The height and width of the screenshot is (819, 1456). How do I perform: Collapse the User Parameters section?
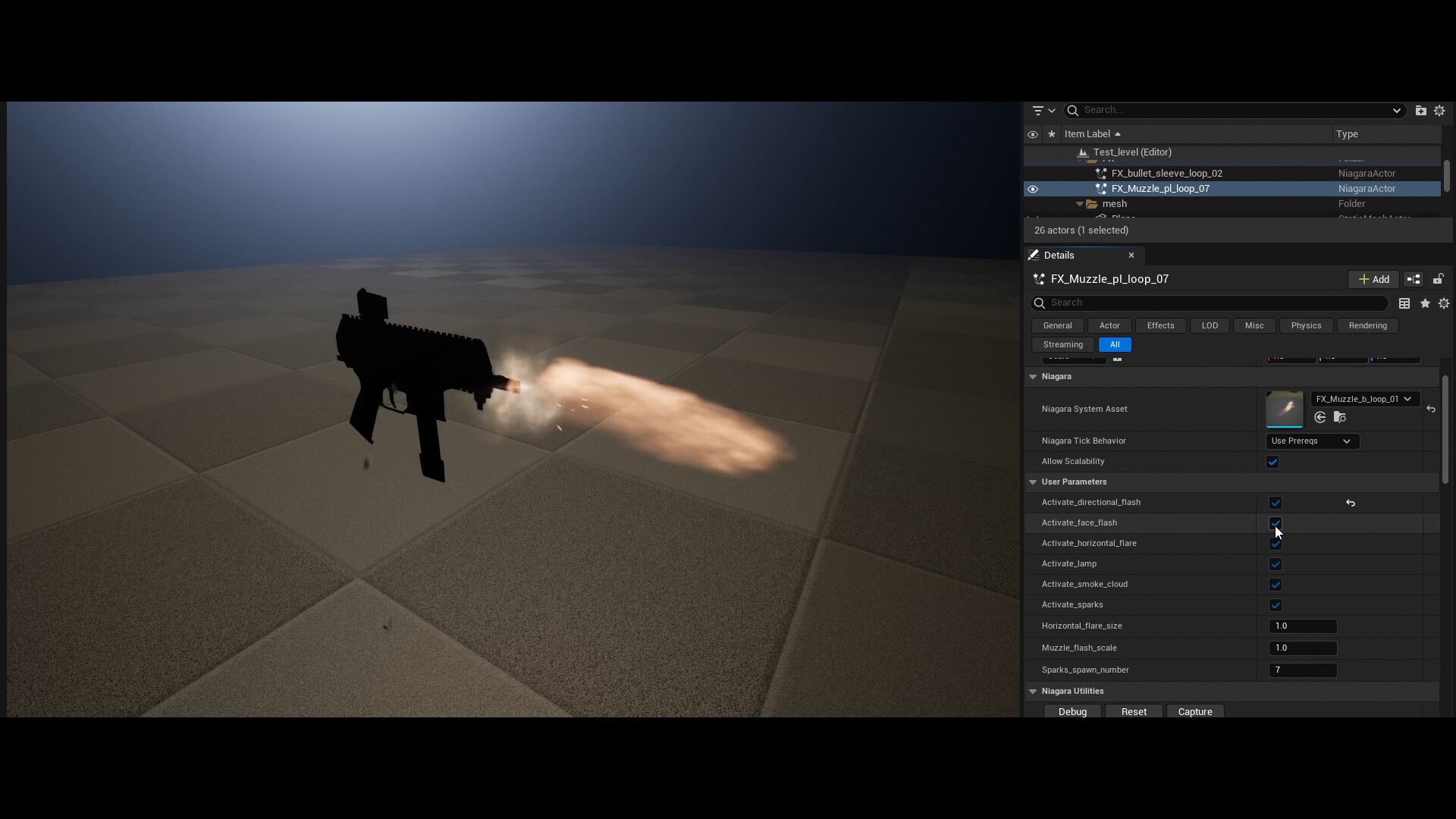1033,482
